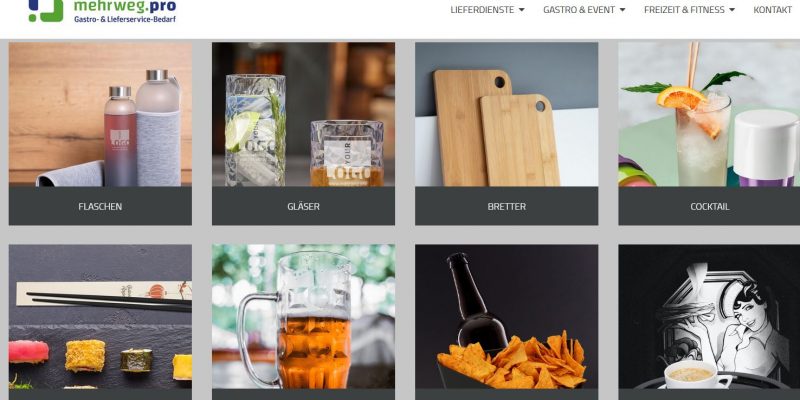The image size is (800, 400).
Task: Open the Gastro & Event menu label
Action: pyautogui.click(x=579, y=10)
